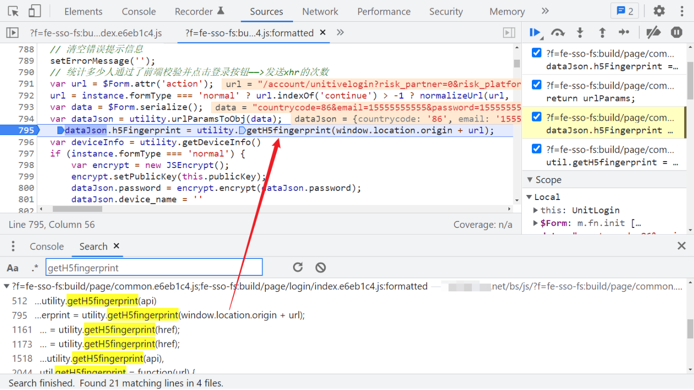Activate the inspect element picker icon

click(13, 11)
